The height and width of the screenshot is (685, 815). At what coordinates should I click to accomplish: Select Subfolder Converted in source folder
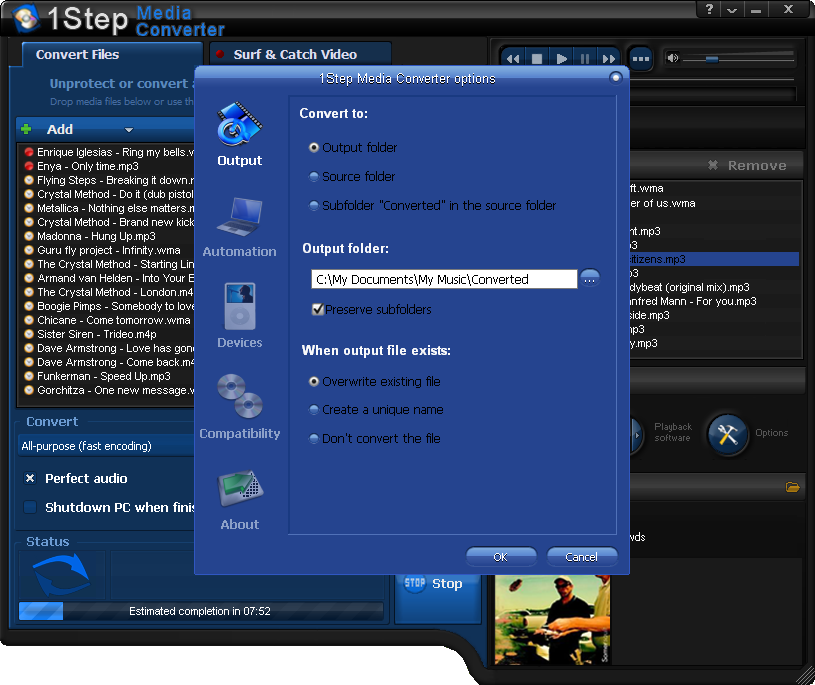pyautogui.click(x=313, y=206)
